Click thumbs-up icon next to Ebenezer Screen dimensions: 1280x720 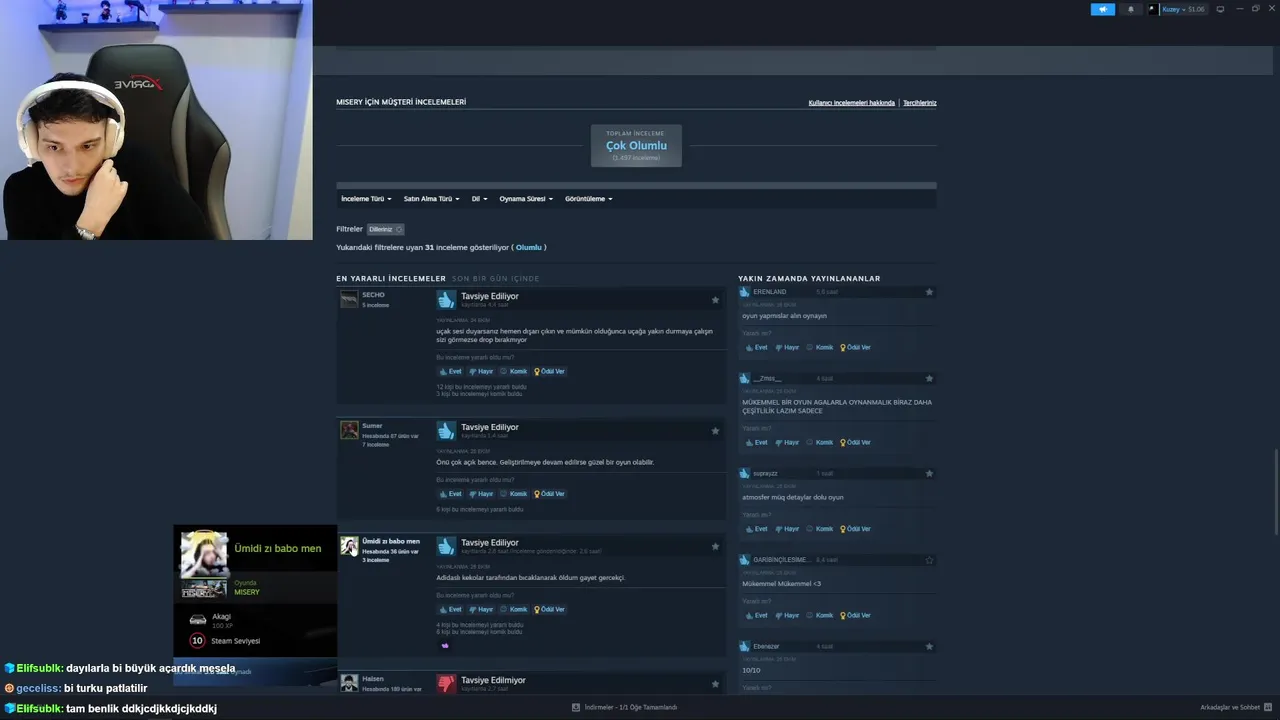tap(744, 646)
